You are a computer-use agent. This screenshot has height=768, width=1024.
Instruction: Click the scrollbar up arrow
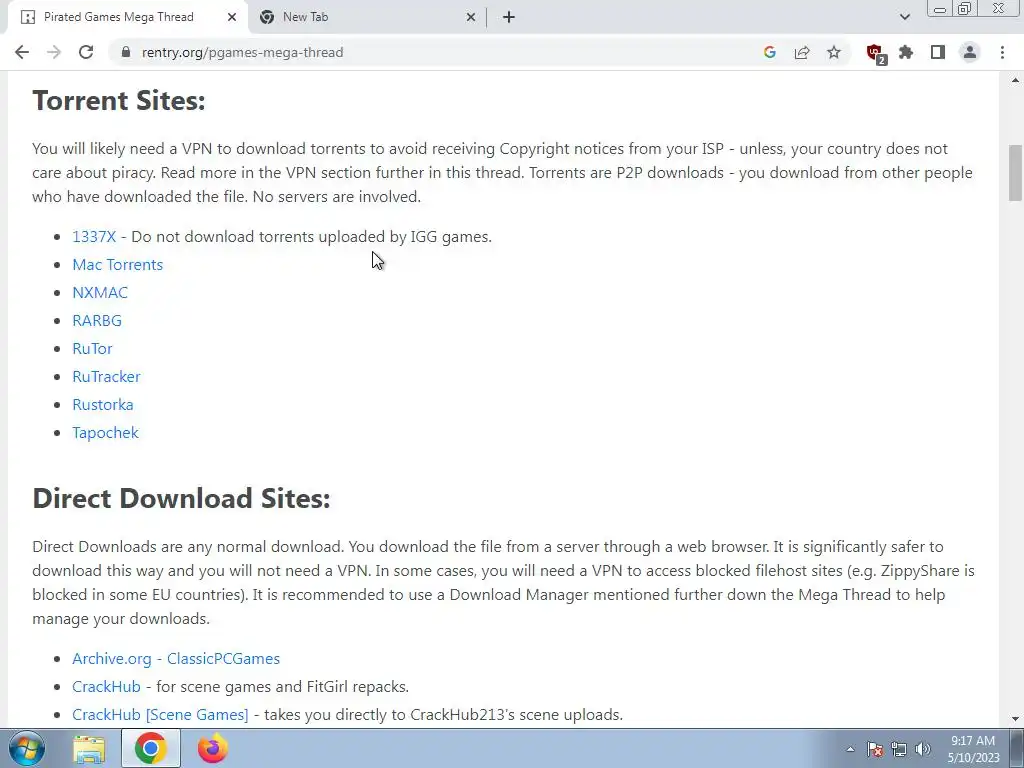(1015, 80)
